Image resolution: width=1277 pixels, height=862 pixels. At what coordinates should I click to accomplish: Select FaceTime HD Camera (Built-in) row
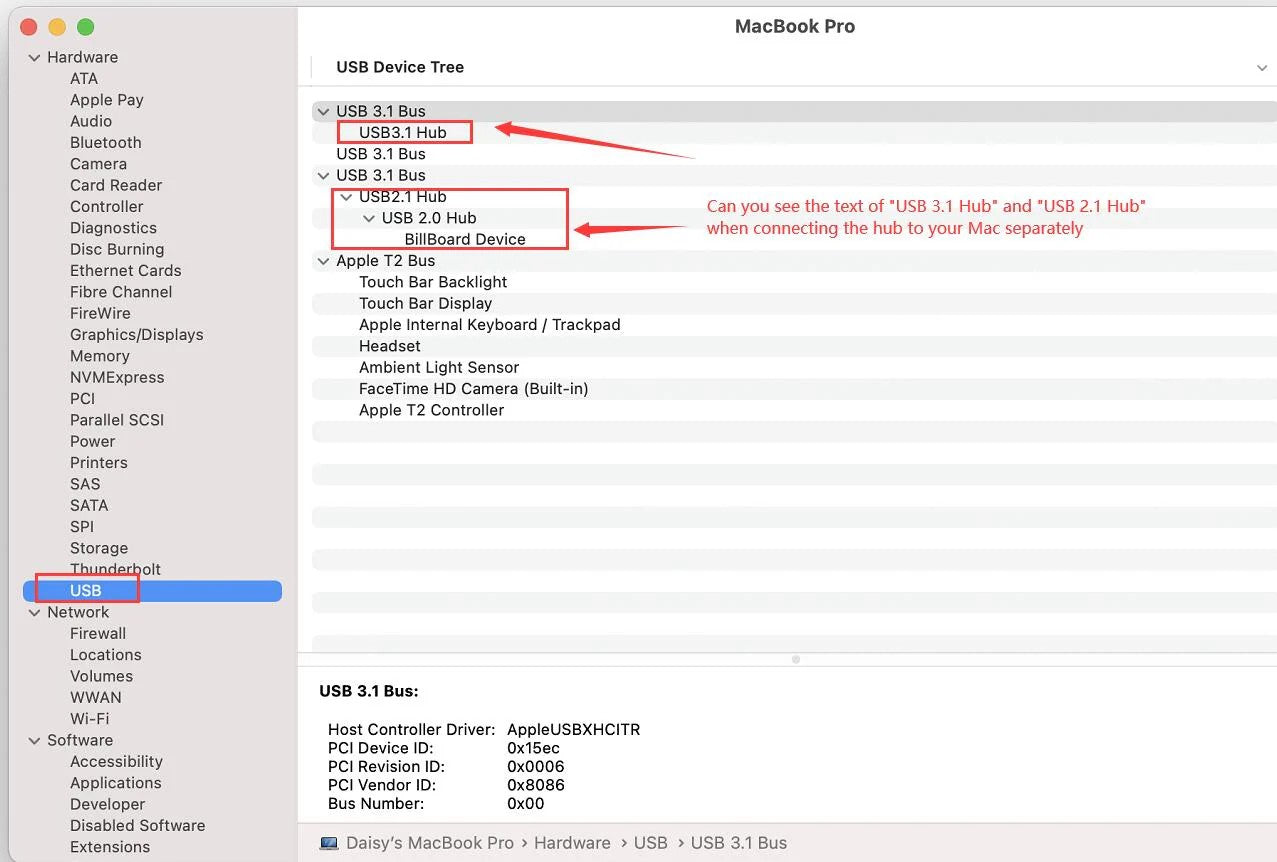pos(794,388)
